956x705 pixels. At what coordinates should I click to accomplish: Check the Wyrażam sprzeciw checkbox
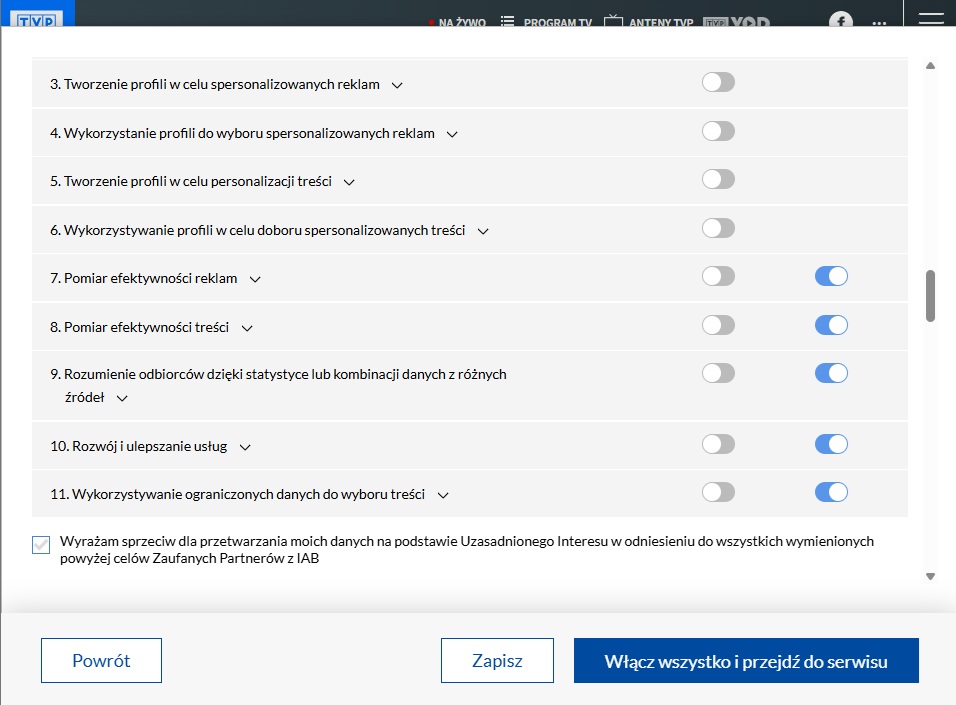[41, 545]
